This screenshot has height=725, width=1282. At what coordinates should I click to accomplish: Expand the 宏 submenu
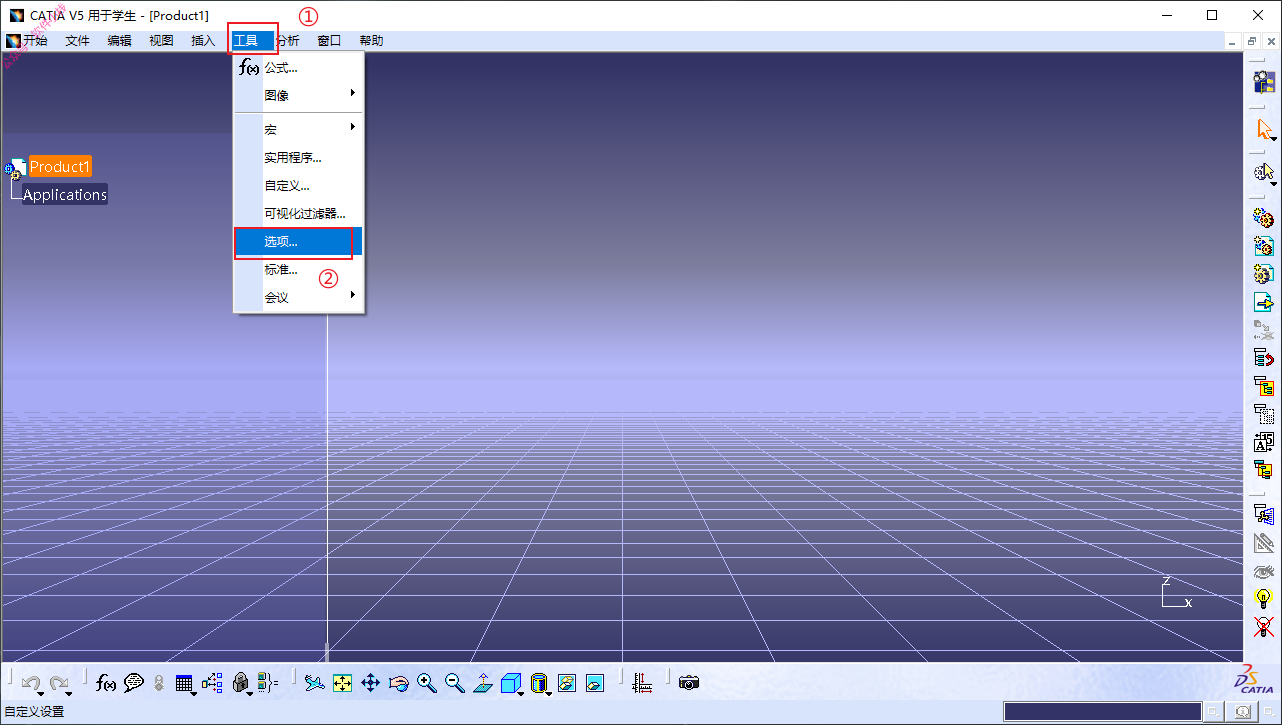[299, 130]
